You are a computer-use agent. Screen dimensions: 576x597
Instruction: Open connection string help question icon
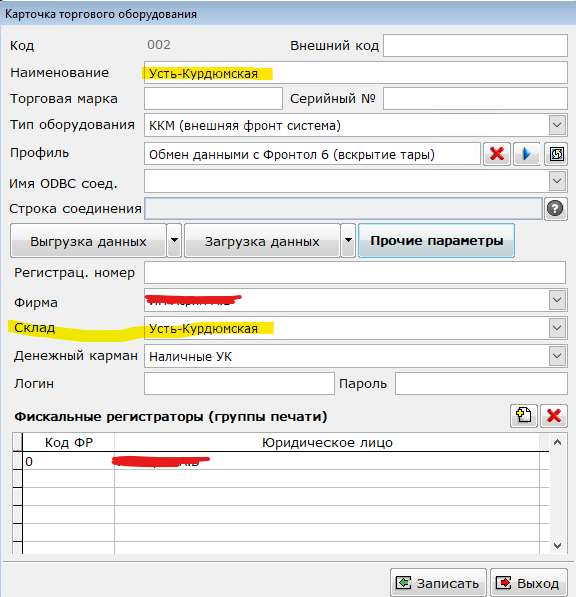point(555,209)
